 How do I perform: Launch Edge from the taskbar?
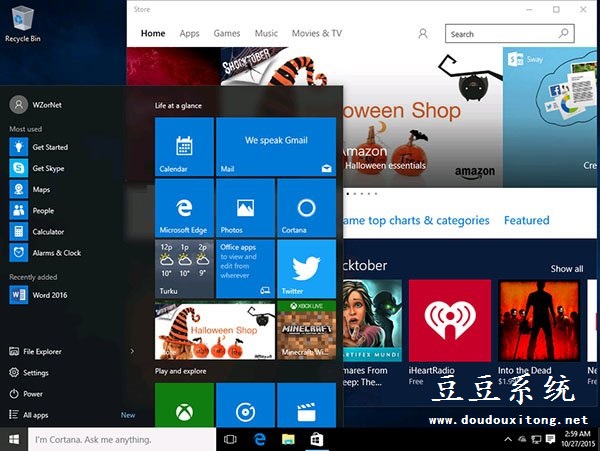(x=260, y=439)
